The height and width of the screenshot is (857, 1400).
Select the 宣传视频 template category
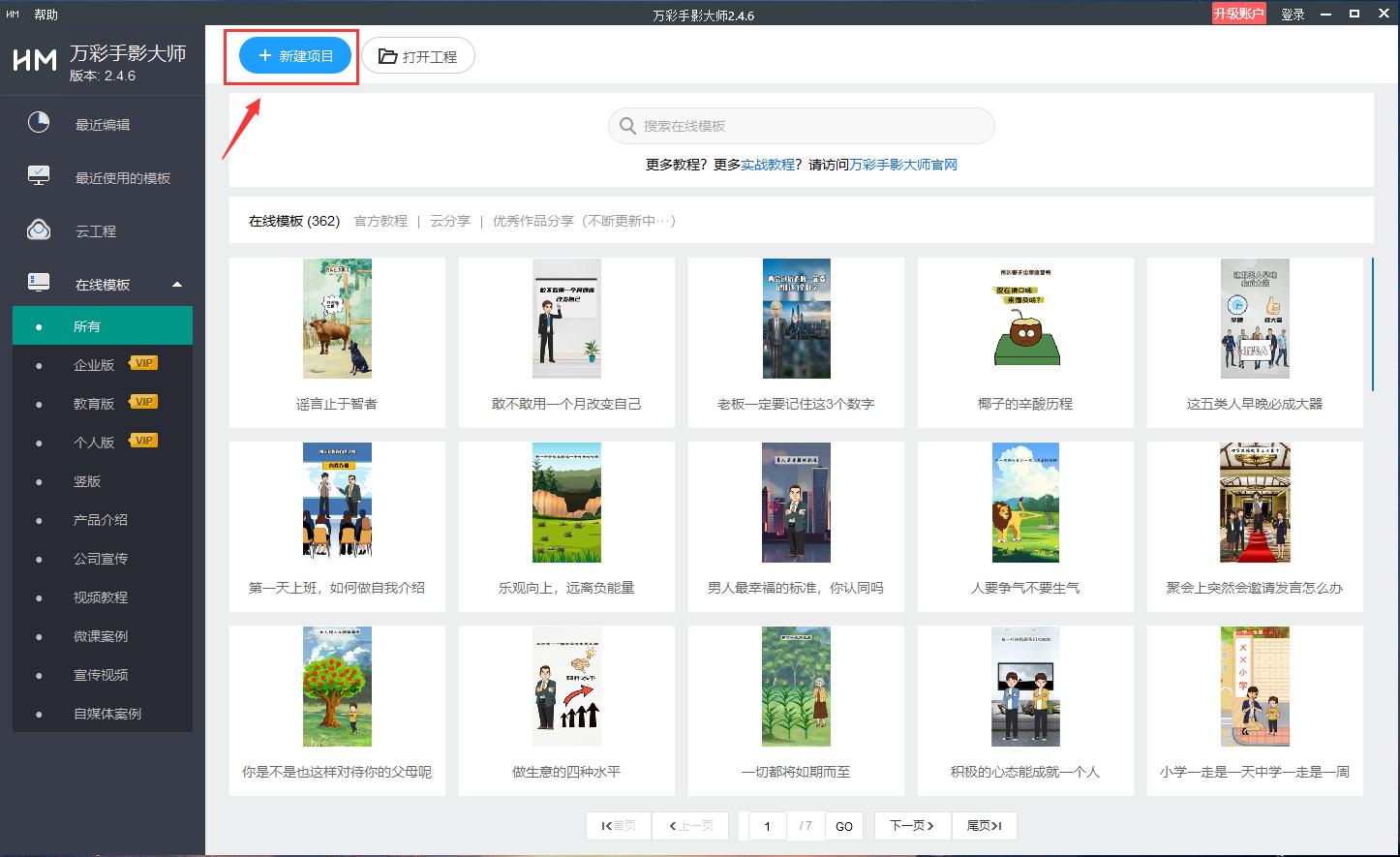[x=103, y=674]
